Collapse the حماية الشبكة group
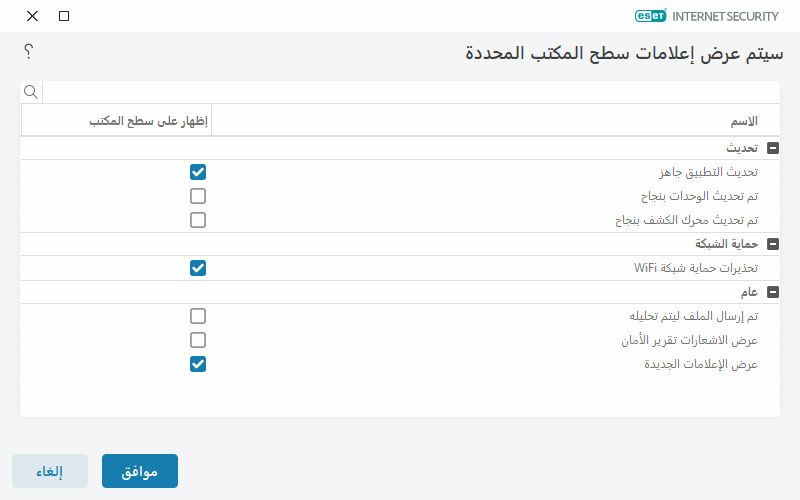Screen dimensions: 800x500 [x=773, y=244]
